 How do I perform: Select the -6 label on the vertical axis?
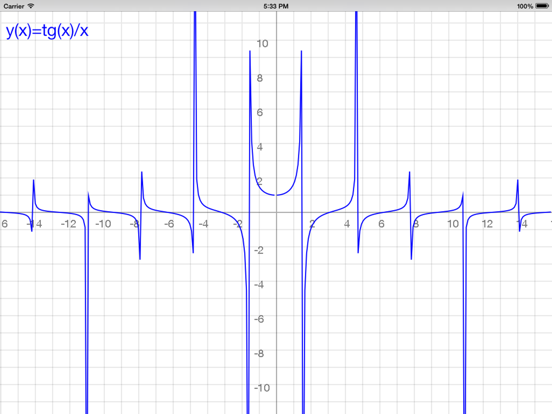click(x=259, y=319)
